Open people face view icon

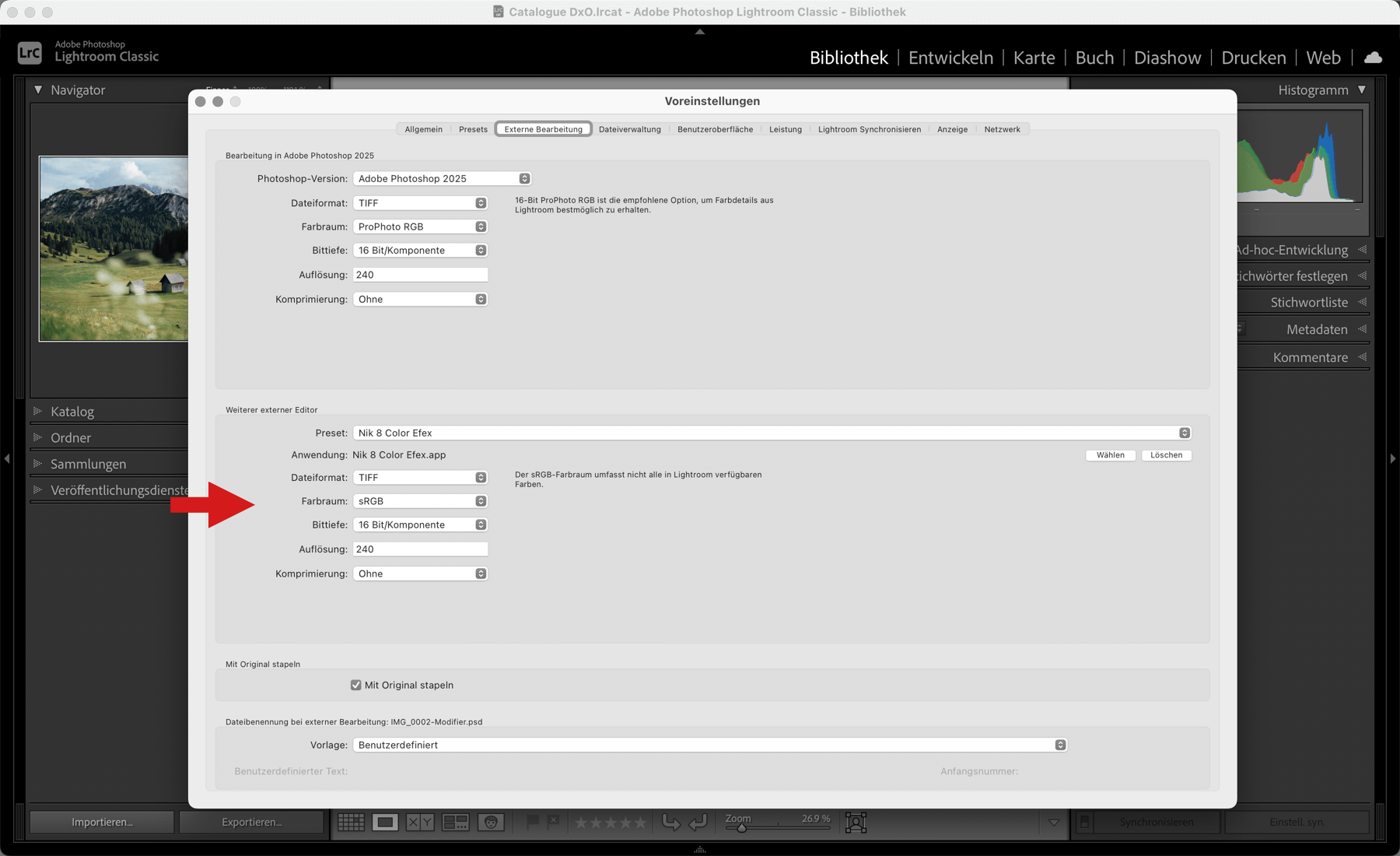pos(491,822)
